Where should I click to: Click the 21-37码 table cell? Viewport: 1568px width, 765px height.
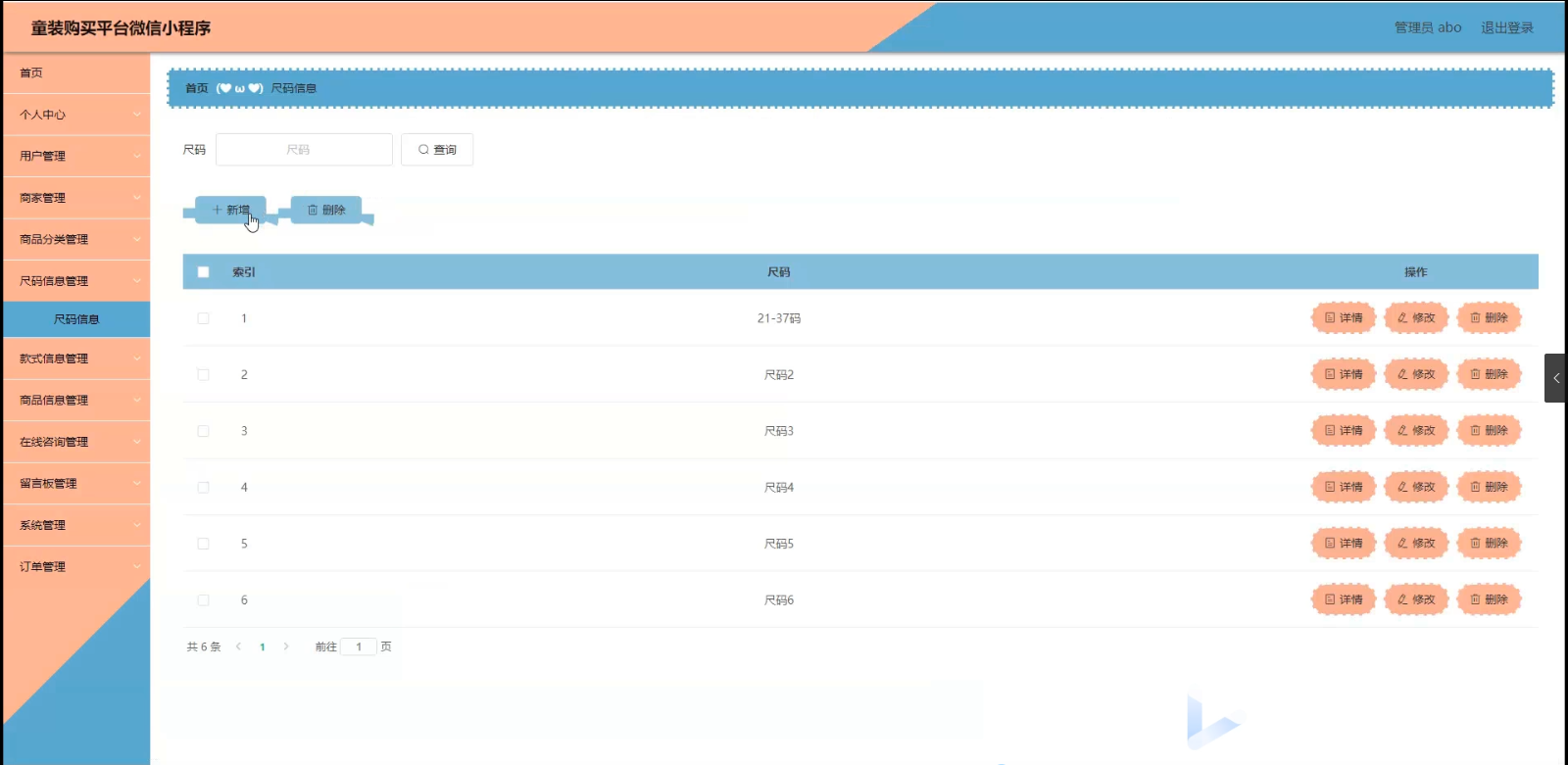[x=779, y=318]
